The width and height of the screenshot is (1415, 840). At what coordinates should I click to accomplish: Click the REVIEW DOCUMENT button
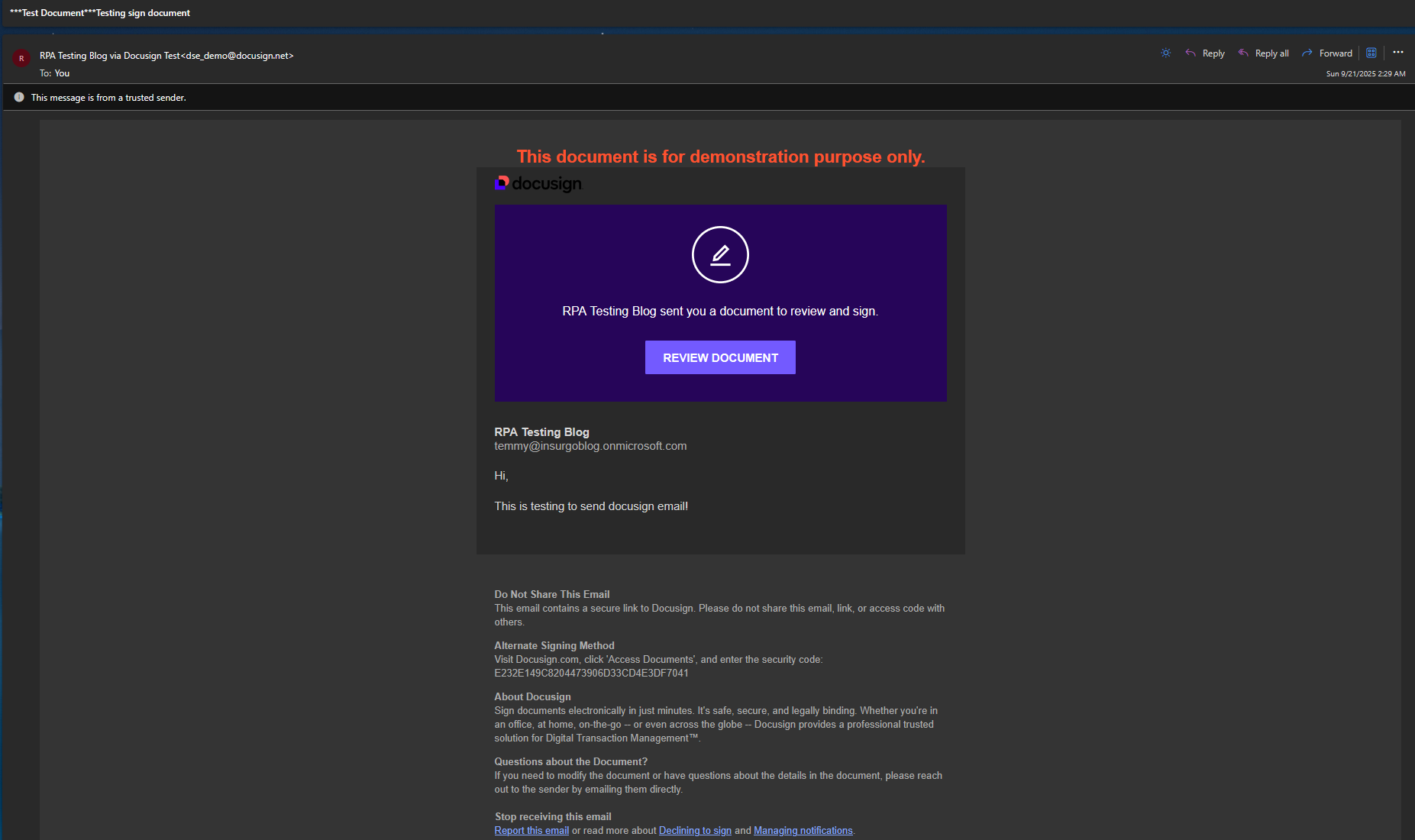720,357
